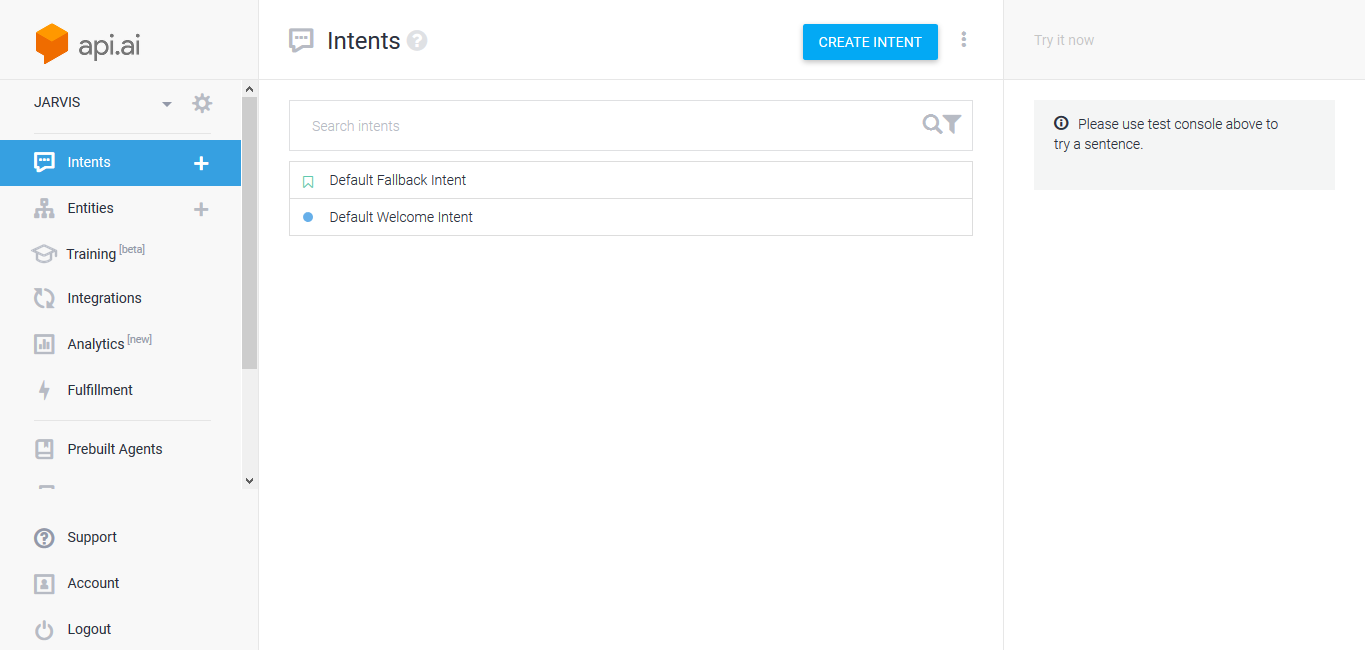
Task: Open the three-dot menu beside Create Intent
Action: point(964,39)
